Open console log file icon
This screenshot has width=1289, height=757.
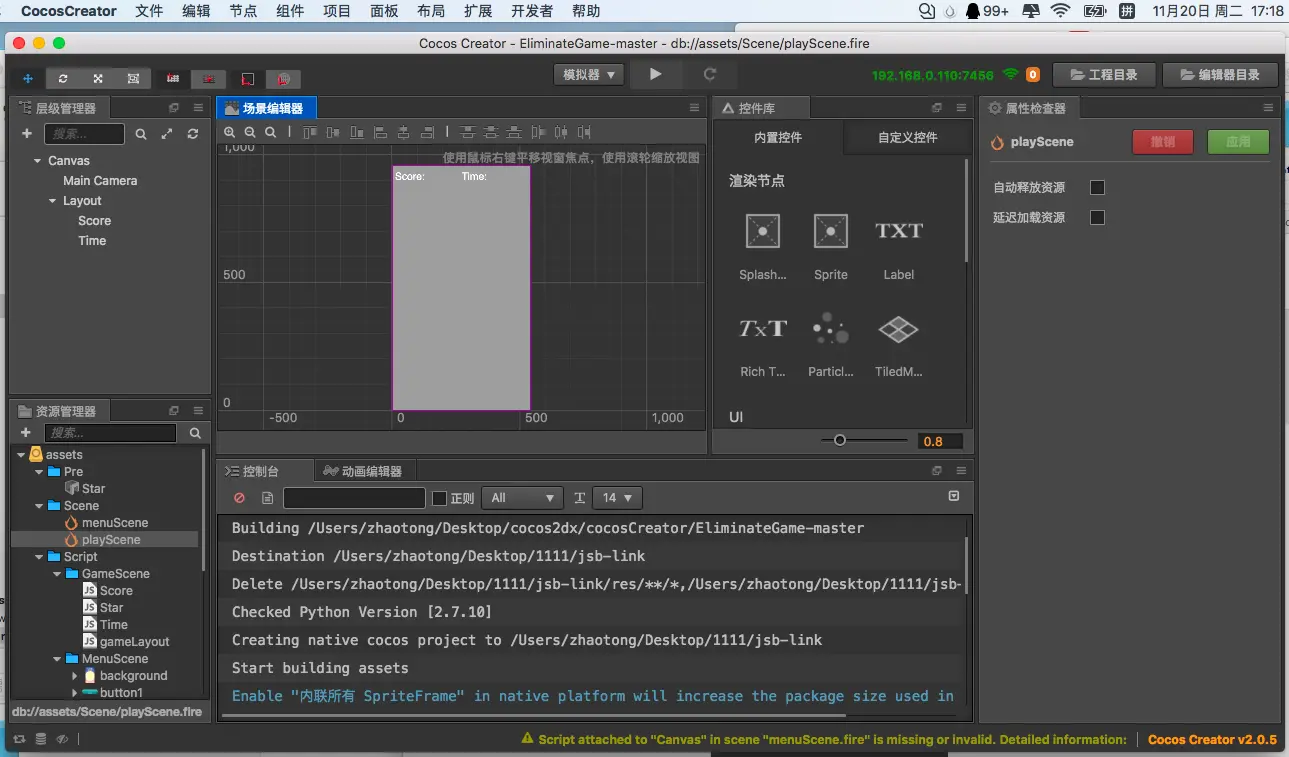pos(267,498)
